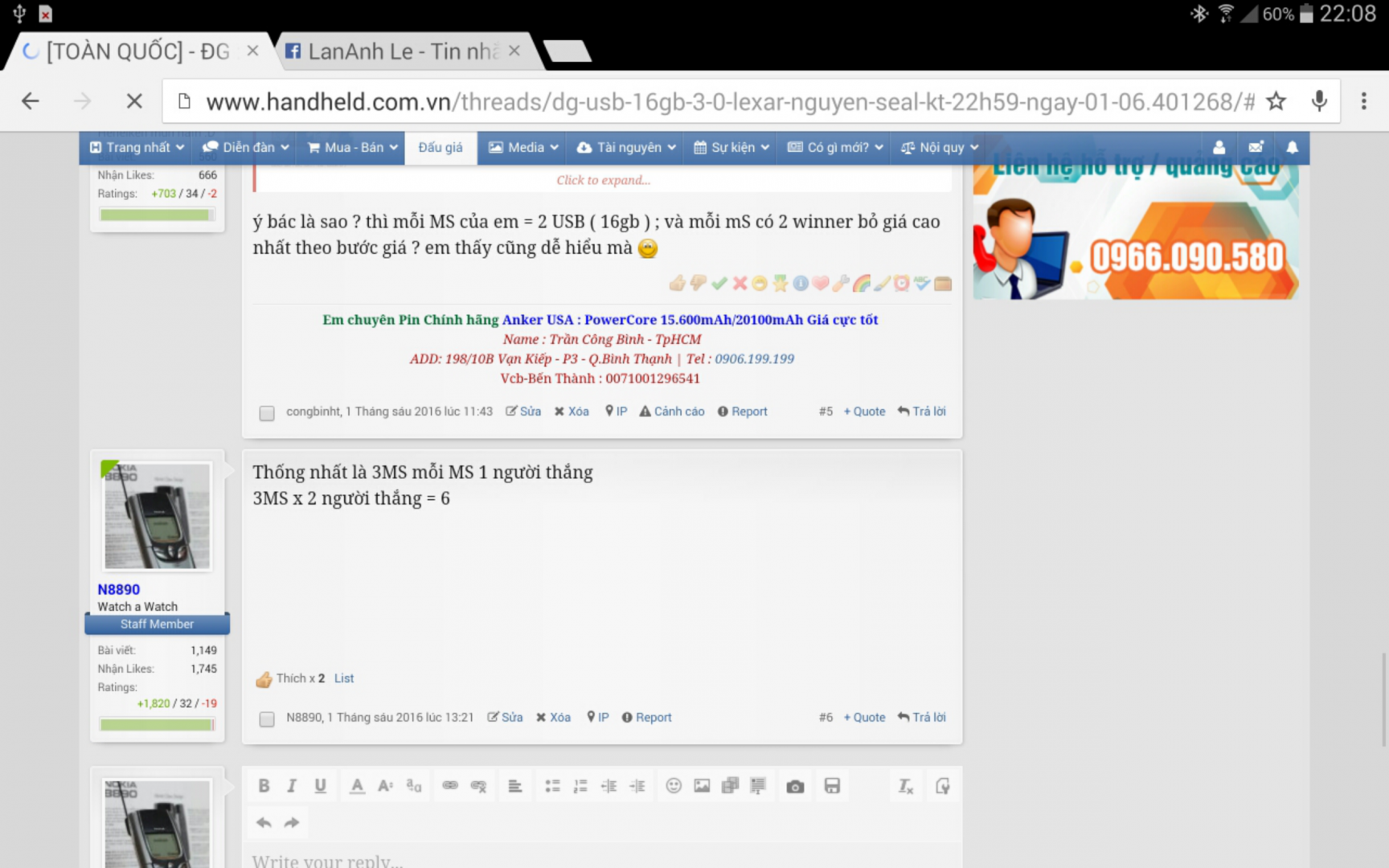Image resolution: width=1389 pixels, height=868 pixels.
Task: Start voice search from the address bar
Action: pos(1319,100)
